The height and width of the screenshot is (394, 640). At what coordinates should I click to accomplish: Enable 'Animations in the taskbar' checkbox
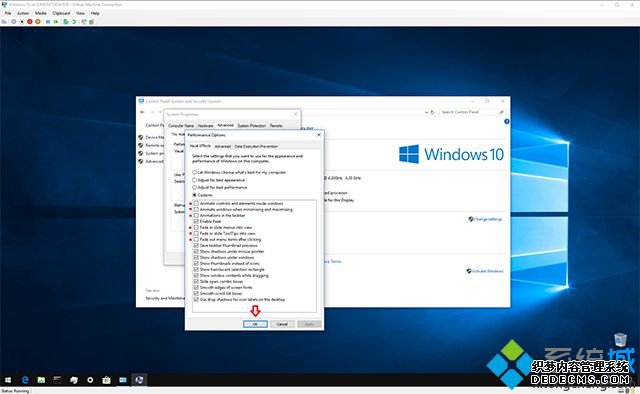(x=196, y=215)
